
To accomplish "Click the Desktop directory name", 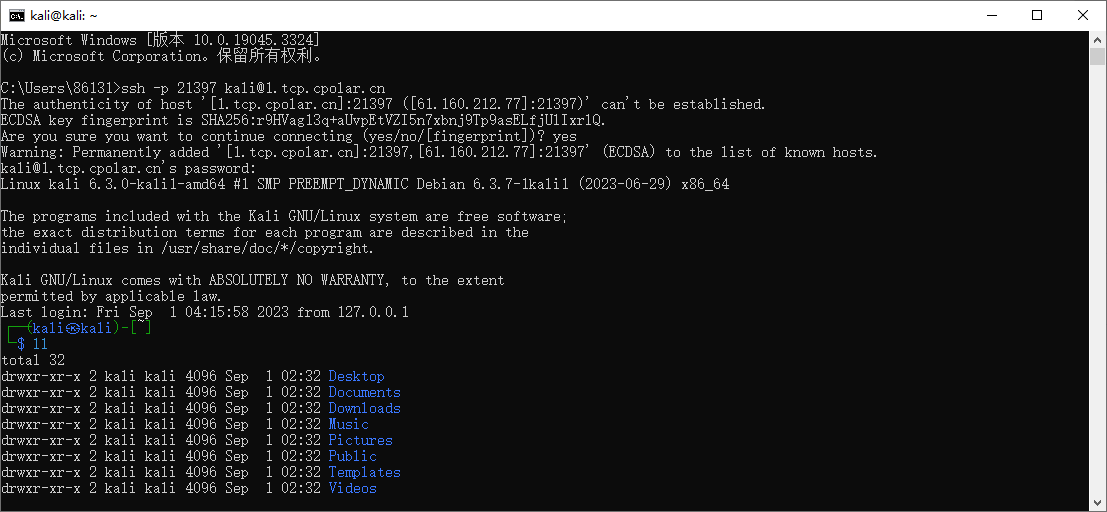I will coord(357,376).
